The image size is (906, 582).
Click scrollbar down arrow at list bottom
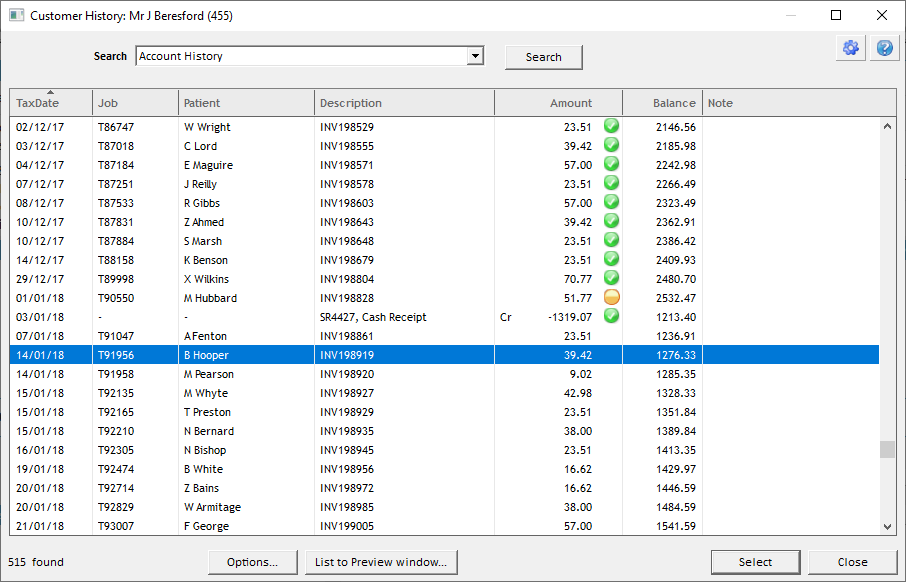(x=887, y=527)
